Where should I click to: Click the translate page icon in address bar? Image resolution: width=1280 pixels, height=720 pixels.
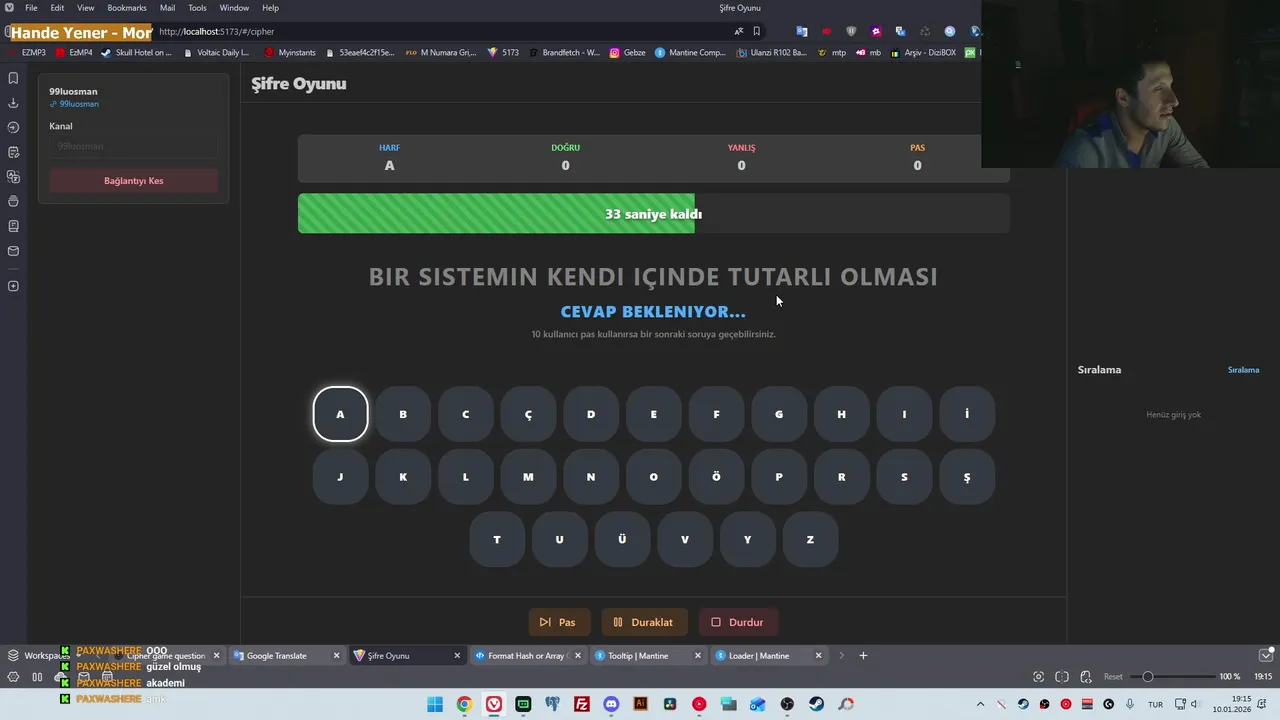[739, 31]
